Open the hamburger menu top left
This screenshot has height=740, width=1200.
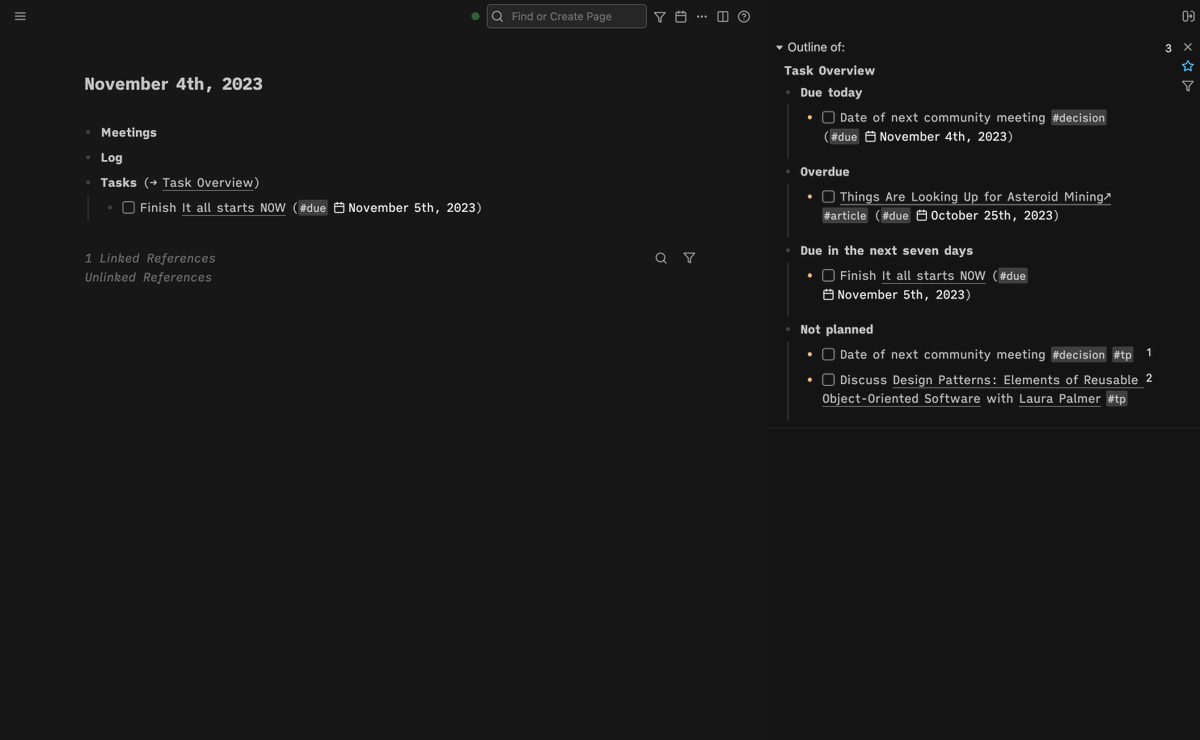click(x=19, y=15)
